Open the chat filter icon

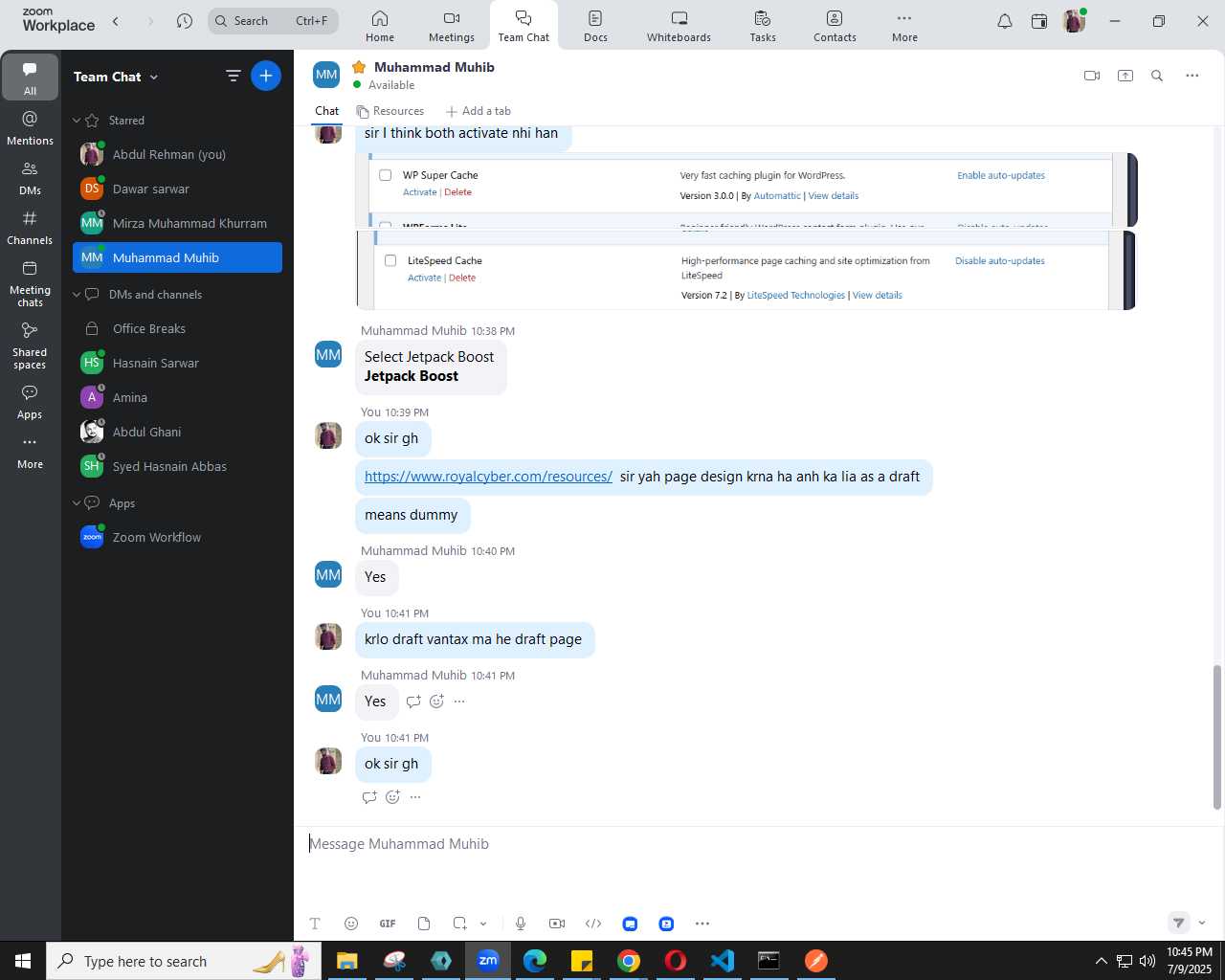pos(233,76)
